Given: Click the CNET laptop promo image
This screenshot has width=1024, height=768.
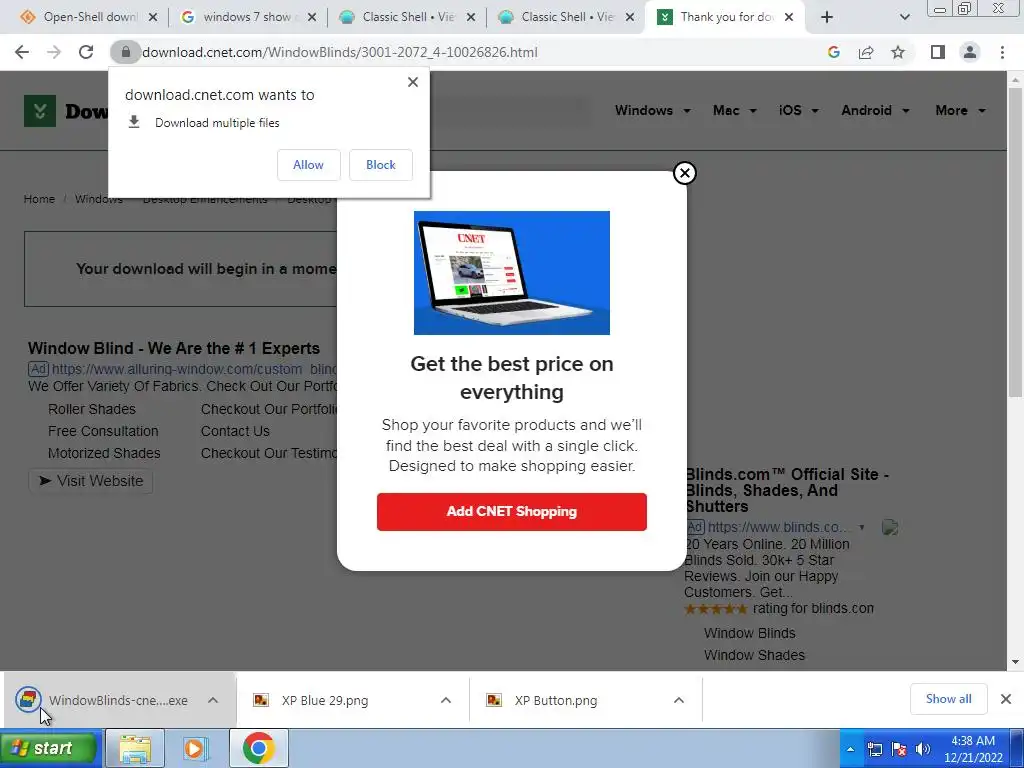Looking at the screenshot, I should tap(511, 272).
